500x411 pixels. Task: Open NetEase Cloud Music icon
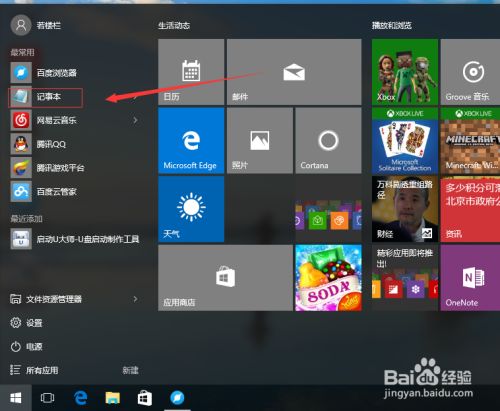(x=21, y=120)
